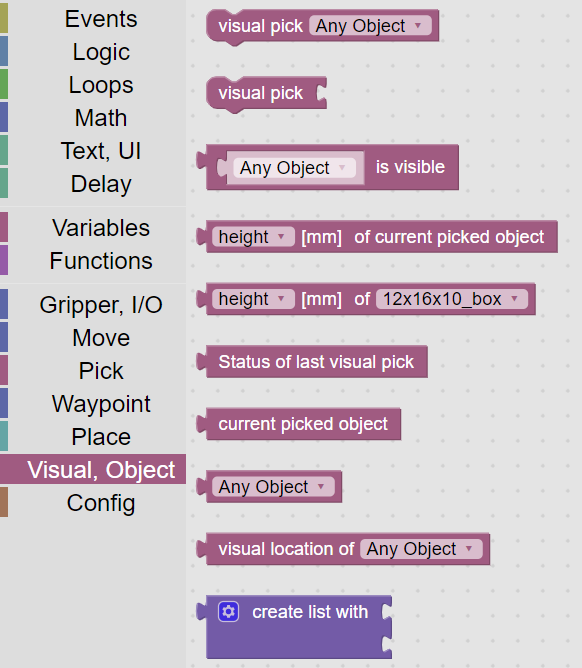The width and height of the screenshot is (582, 668).
Task: Open the 12x16x10_box object dropdown
Action: point(452,299)
